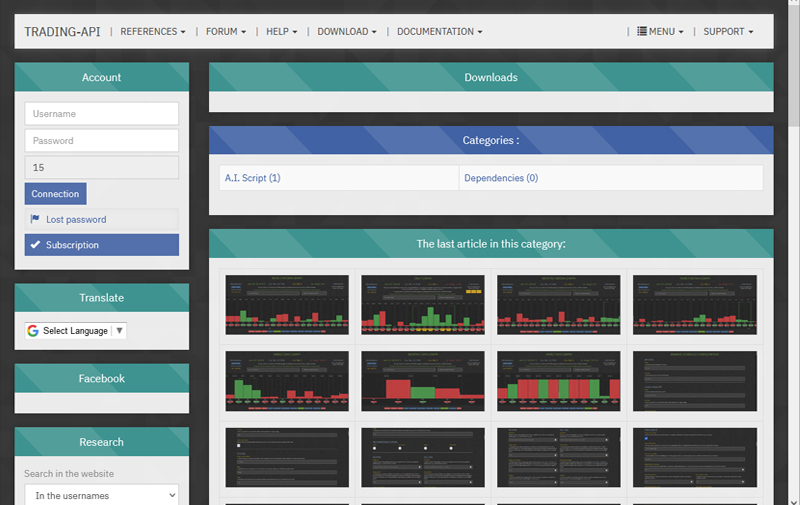Focus the Password field
The image size is (800, 505).
101,141
